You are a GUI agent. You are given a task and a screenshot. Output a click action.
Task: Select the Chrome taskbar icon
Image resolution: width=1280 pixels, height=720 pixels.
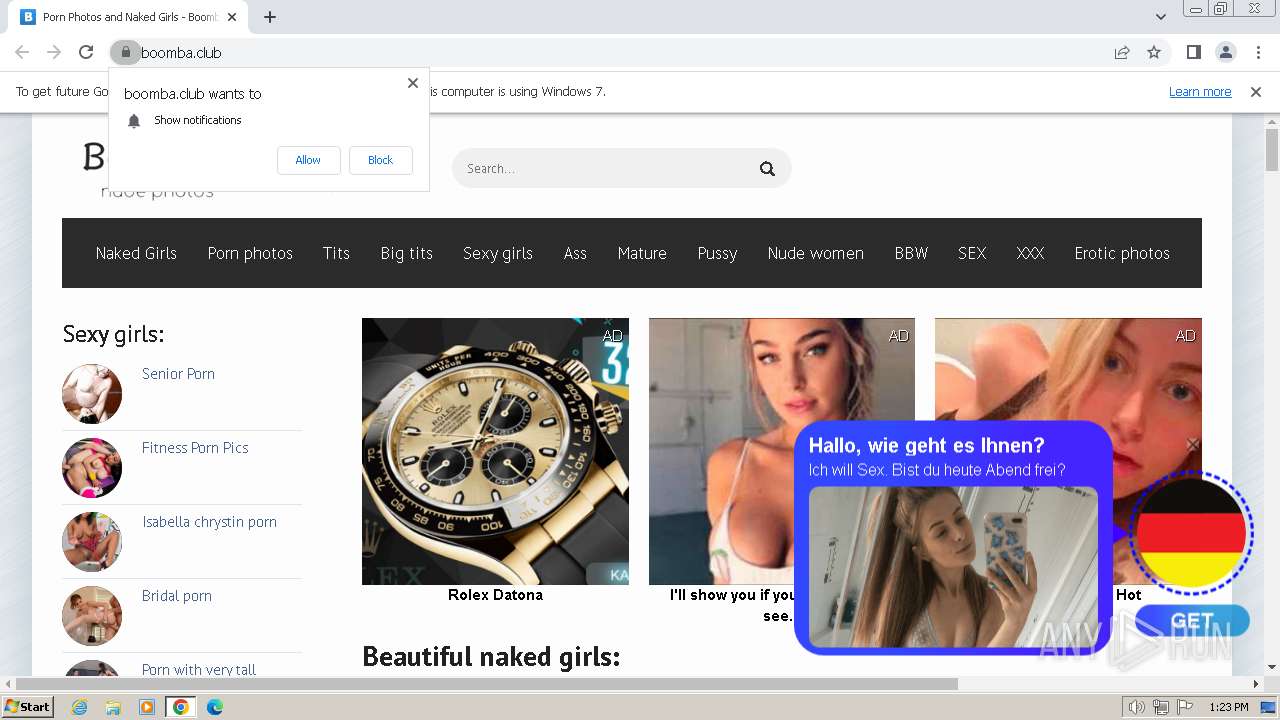(x=180, y=707)
